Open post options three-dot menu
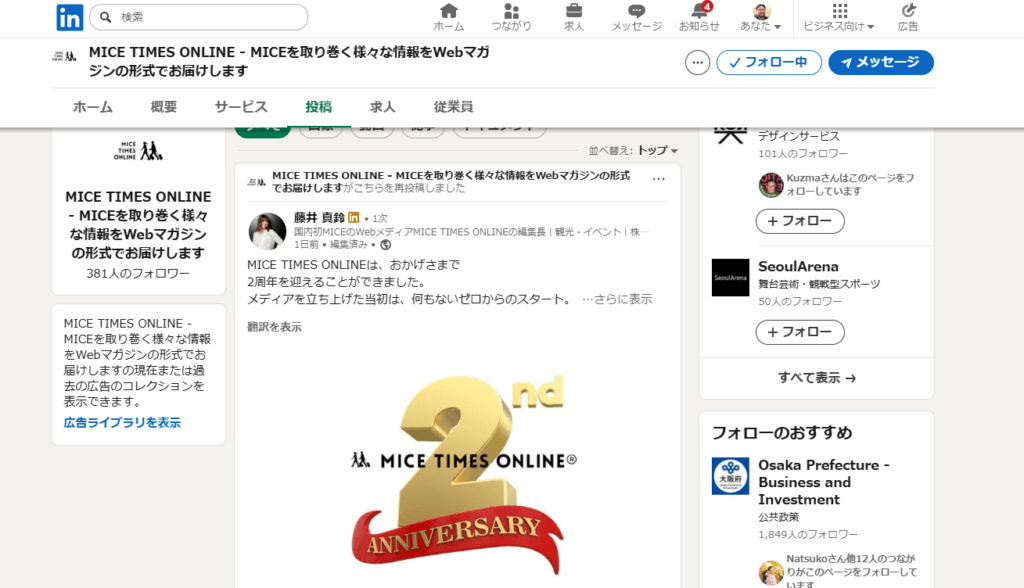The width and height of the screenshot is (1024, 588). coord(658,178)
